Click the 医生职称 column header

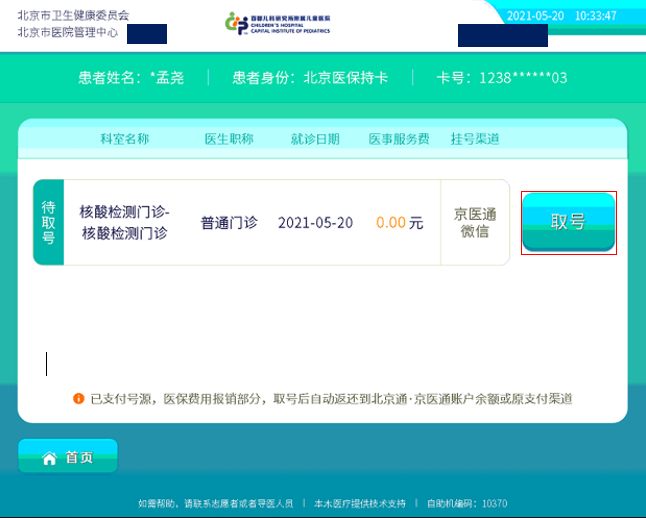pyautogui.click(x=229, y=139)
